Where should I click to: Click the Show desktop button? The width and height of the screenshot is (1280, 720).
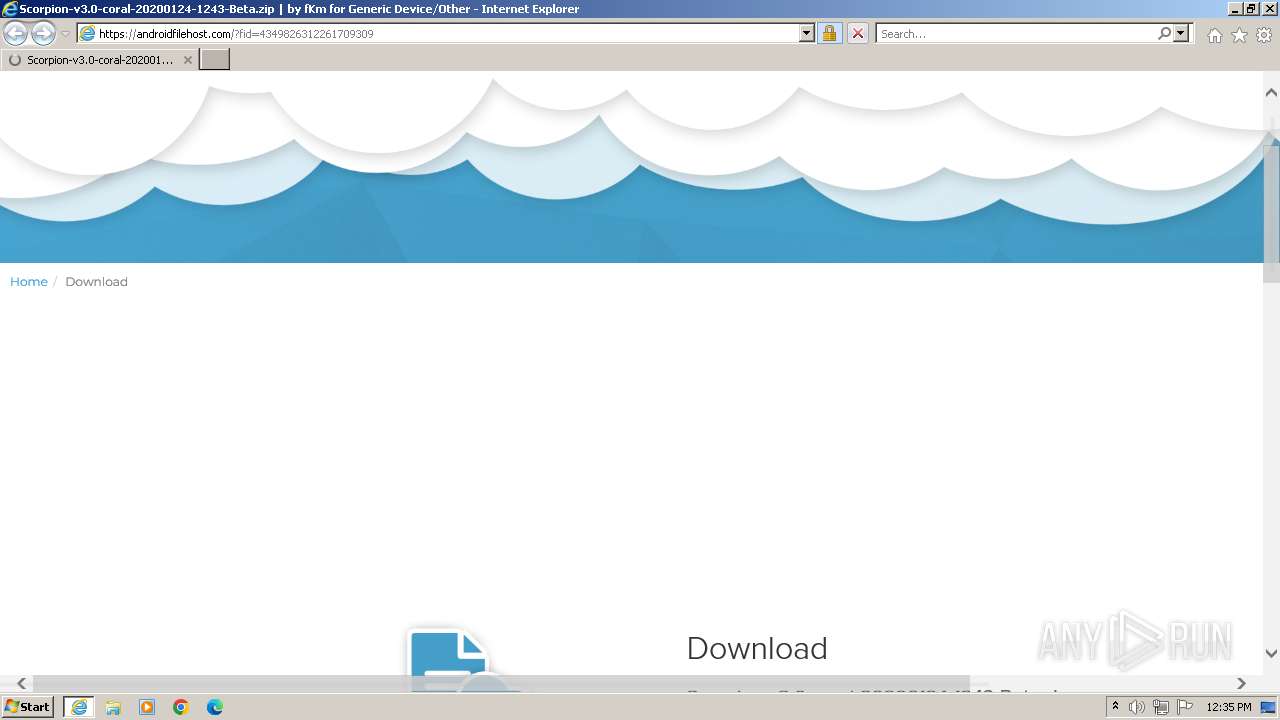1268,707
